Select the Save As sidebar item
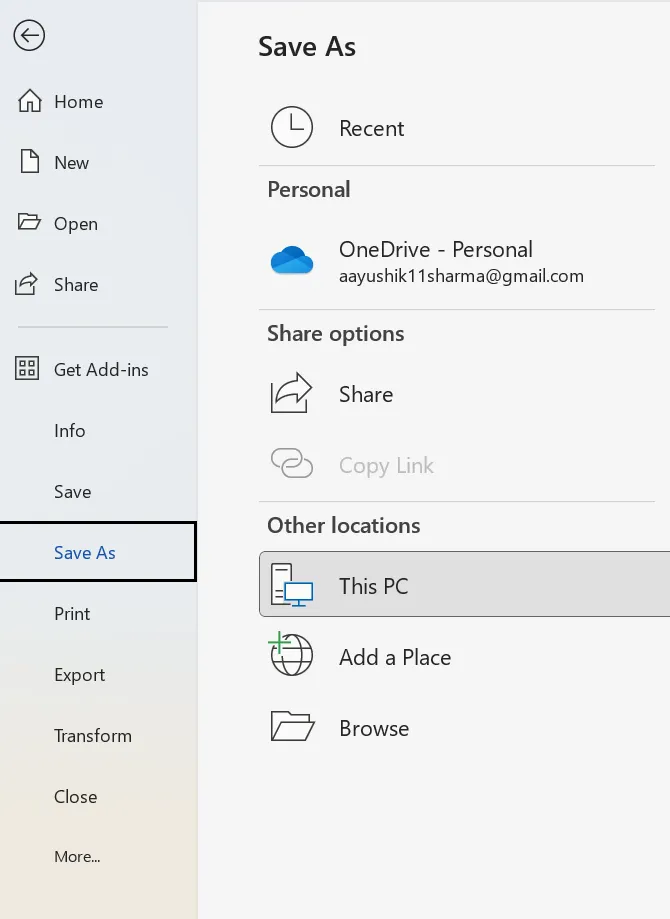Screen dimensions: 670x919 pyautogui.click(x=98, y=552)
